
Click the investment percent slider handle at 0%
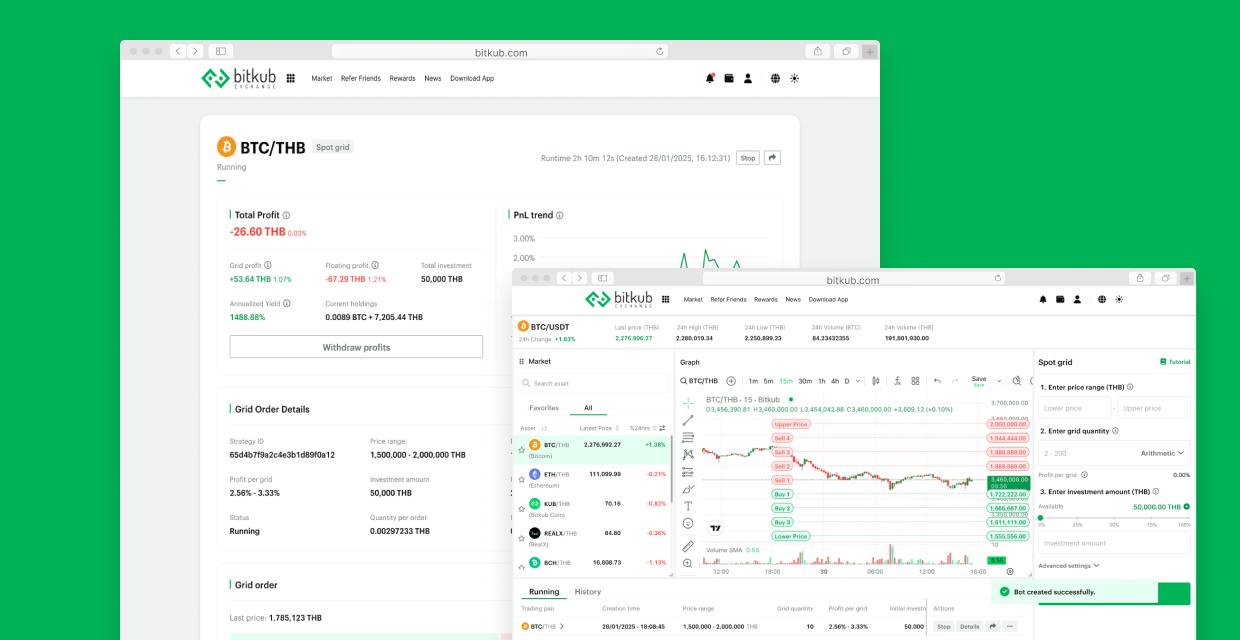click(x=1041, y=518)
